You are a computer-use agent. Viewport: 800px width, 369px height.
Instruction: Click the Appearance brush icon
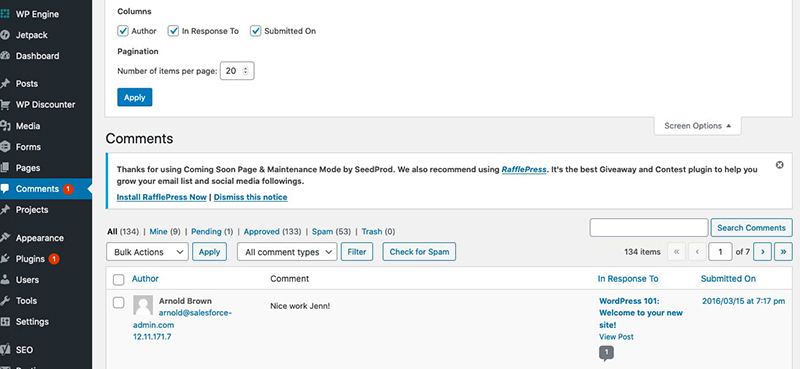pos(5,238)
